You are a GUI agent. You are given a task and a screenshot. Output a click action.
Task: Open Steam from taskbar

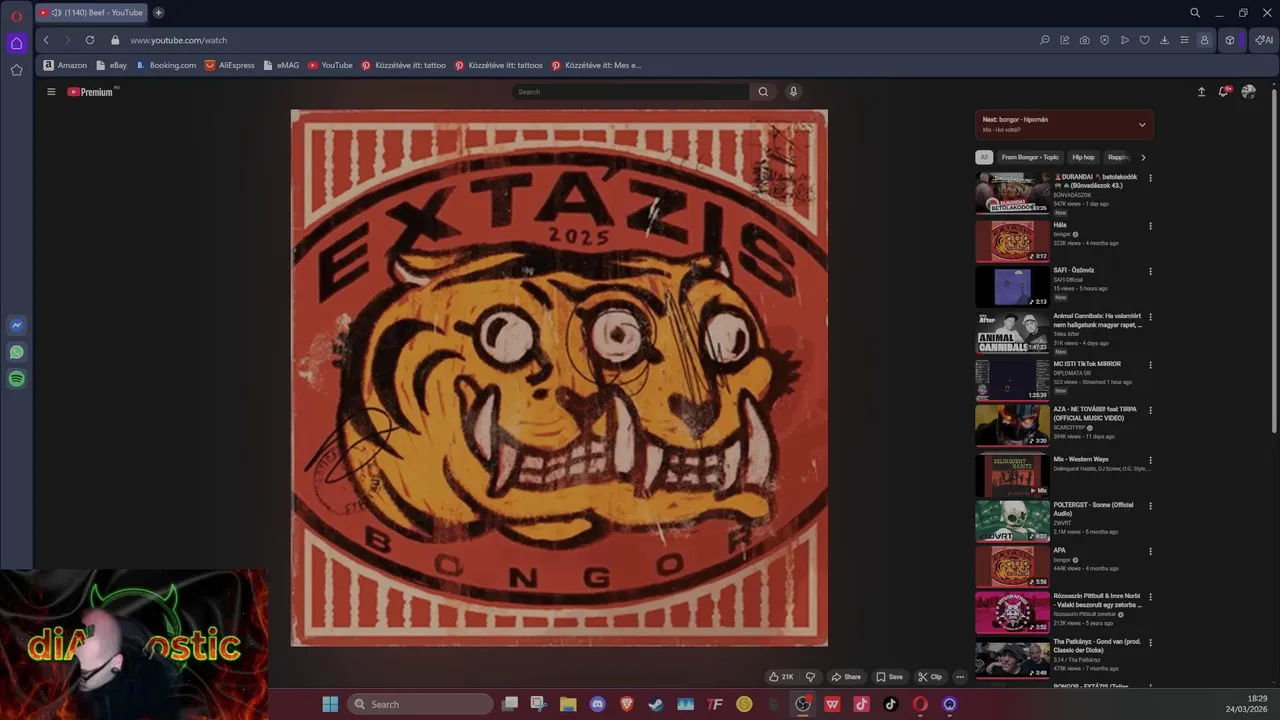[x=656, y=704]
